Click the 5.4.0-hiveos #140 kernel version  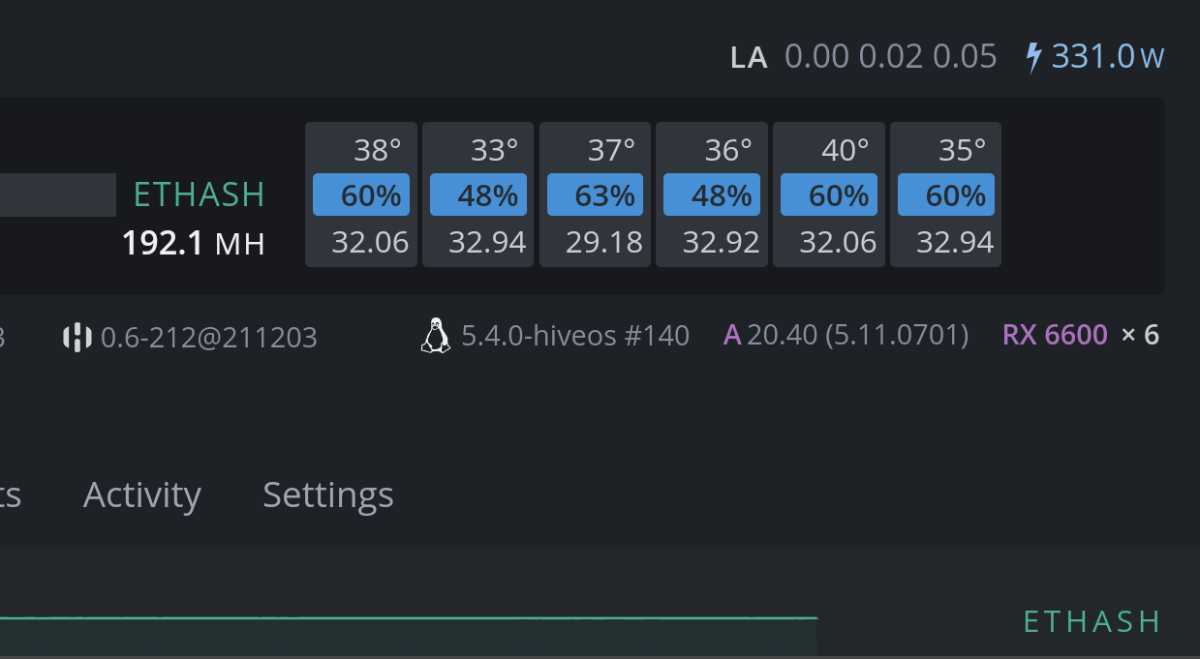point(575,336)
